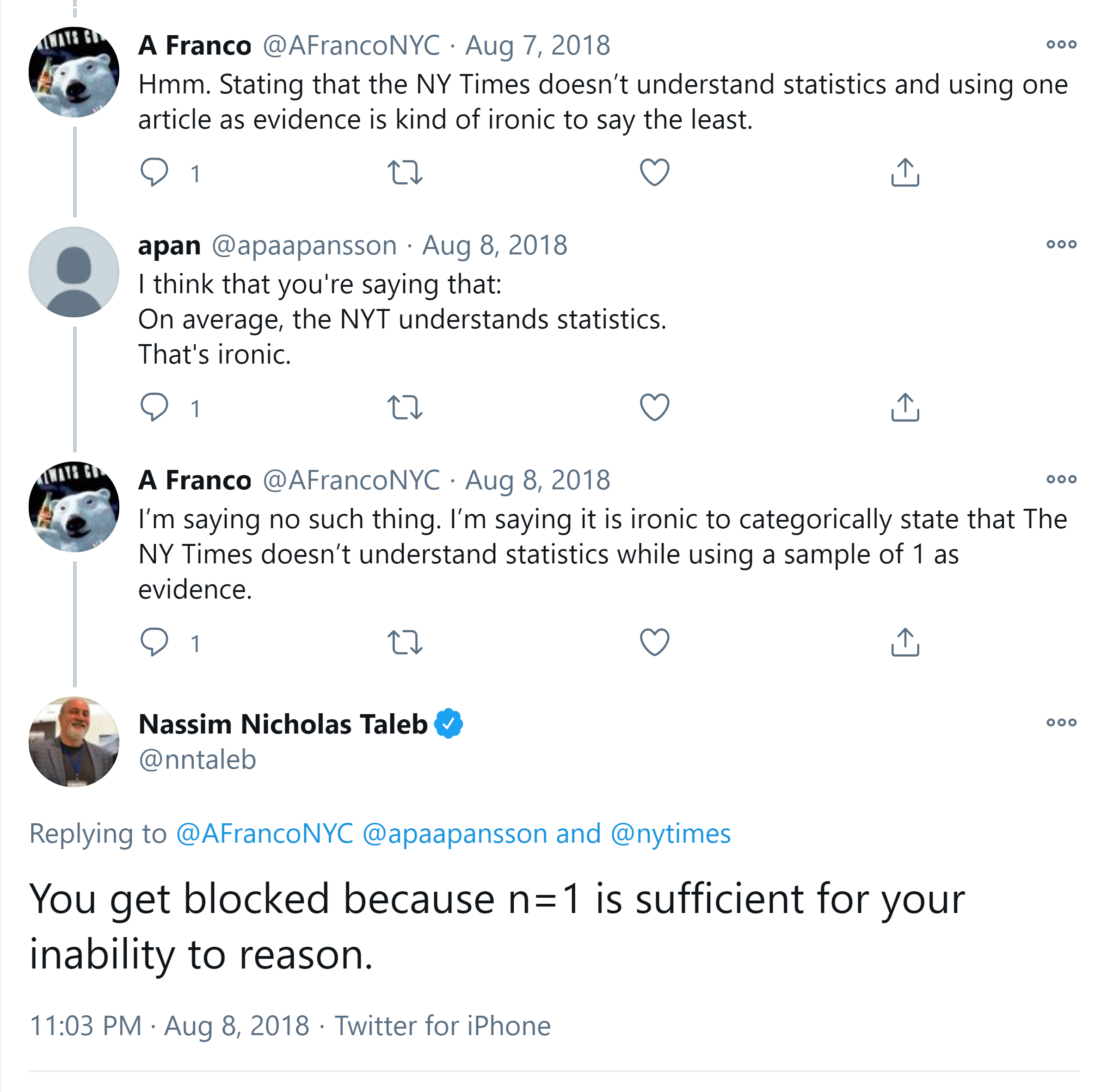The width and height of the screenshot is (1101, 1092).
Task: Open @AFrancoNYC link in Replying to line
Action: point(264,834)
